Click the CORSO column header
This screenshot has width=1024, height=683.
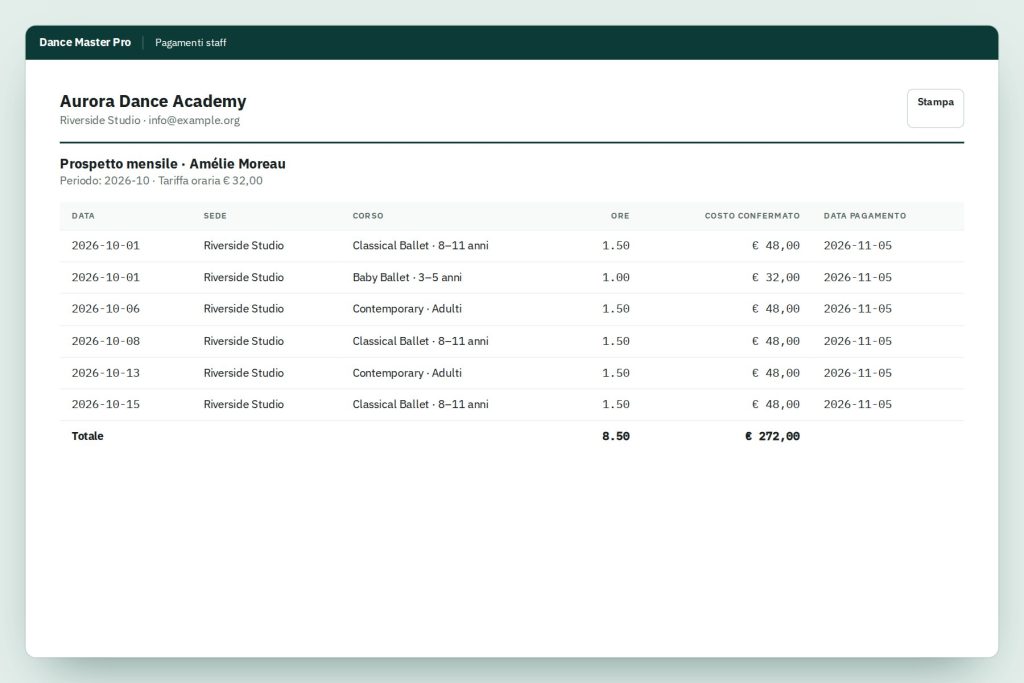[x=368, y=215]
